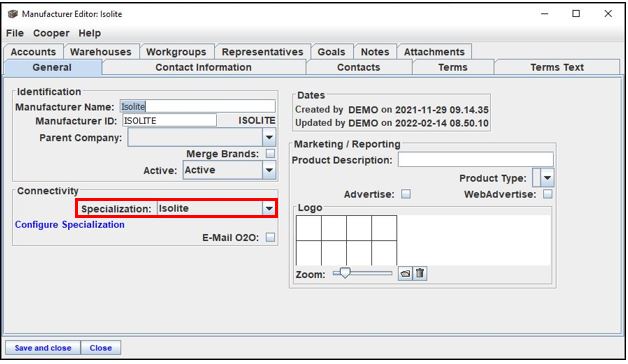Click the updated date 2022-02-14 08.50.10
This screenshot has width=628, height=364.
pyautogui.click(x=442, y=123)
